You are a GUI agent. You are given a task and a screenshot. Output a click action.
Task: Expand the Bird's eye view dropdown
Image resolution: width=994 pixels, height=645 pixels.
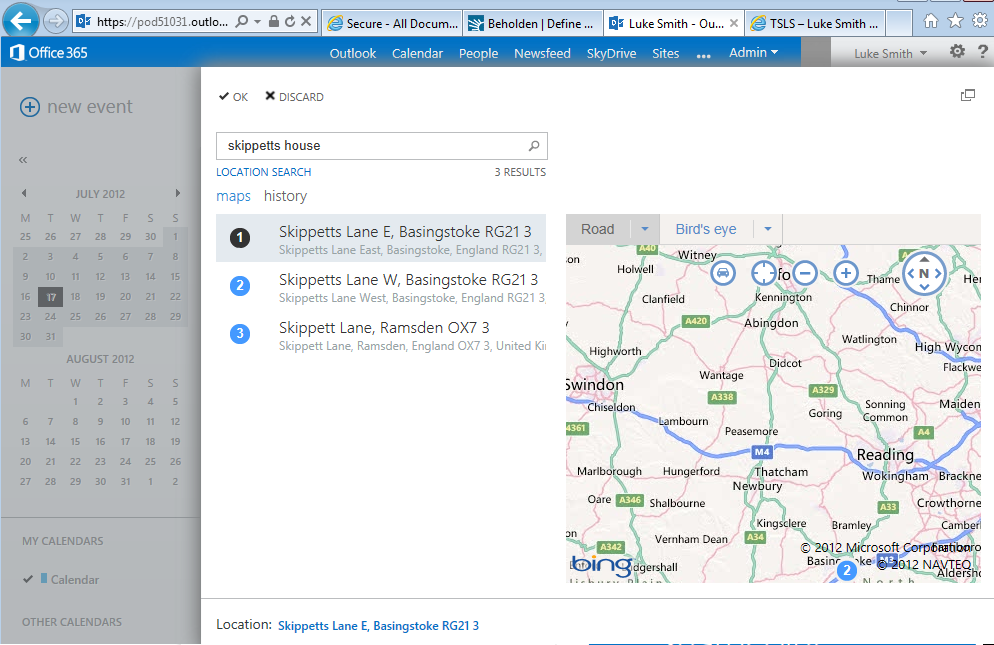[x=767, y=229]
